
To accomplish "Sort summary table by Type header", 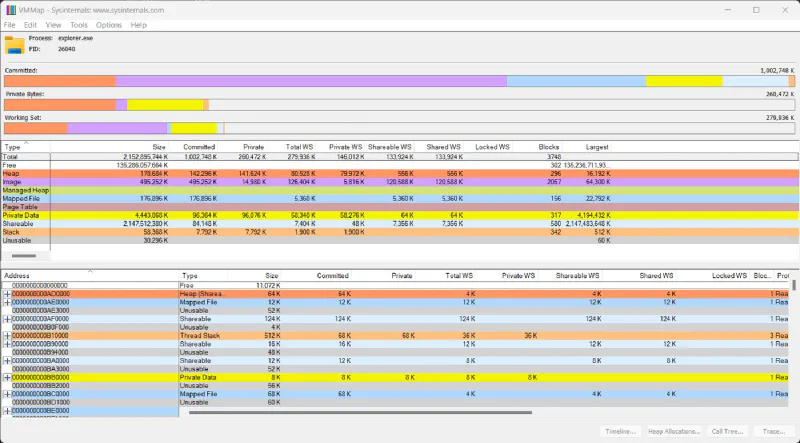I will [26, 147].
